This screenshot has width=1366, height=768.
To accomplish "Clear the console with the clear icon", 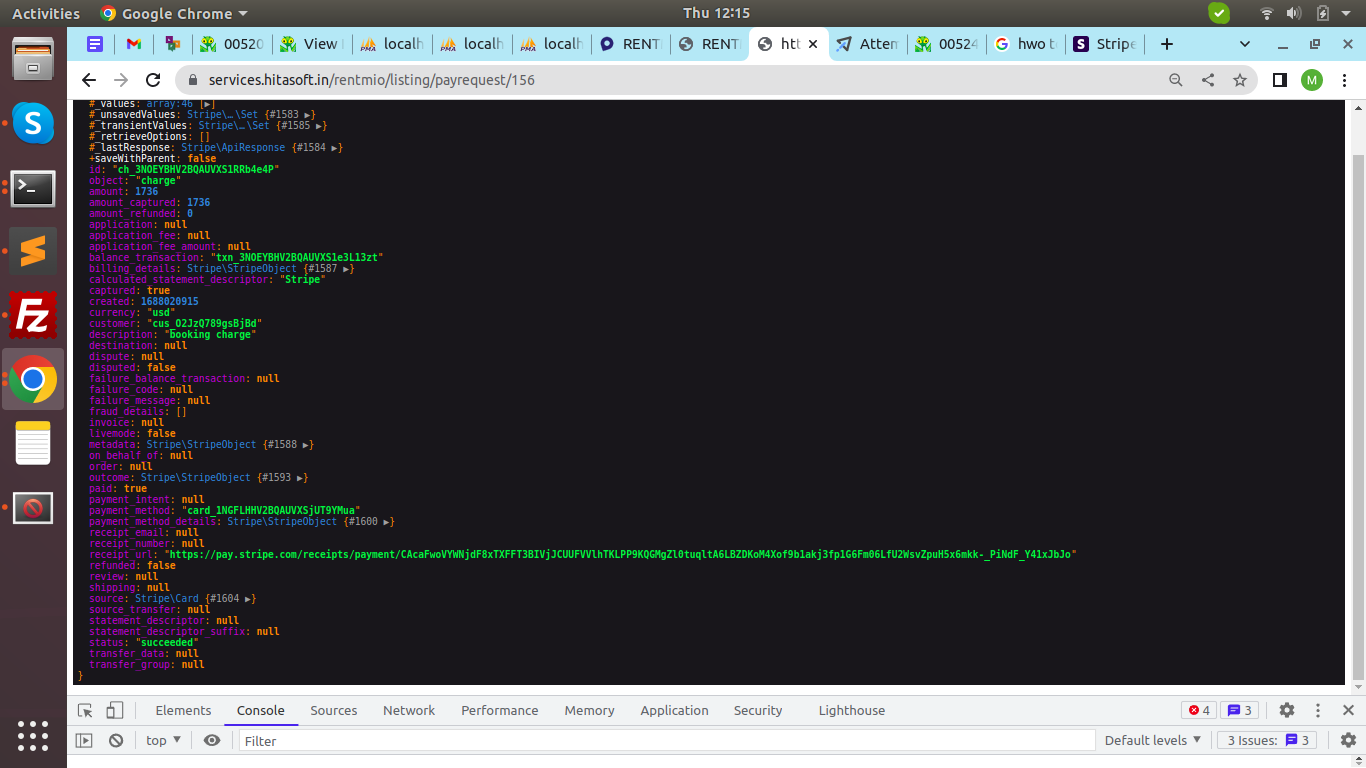I will click(116, 740).
